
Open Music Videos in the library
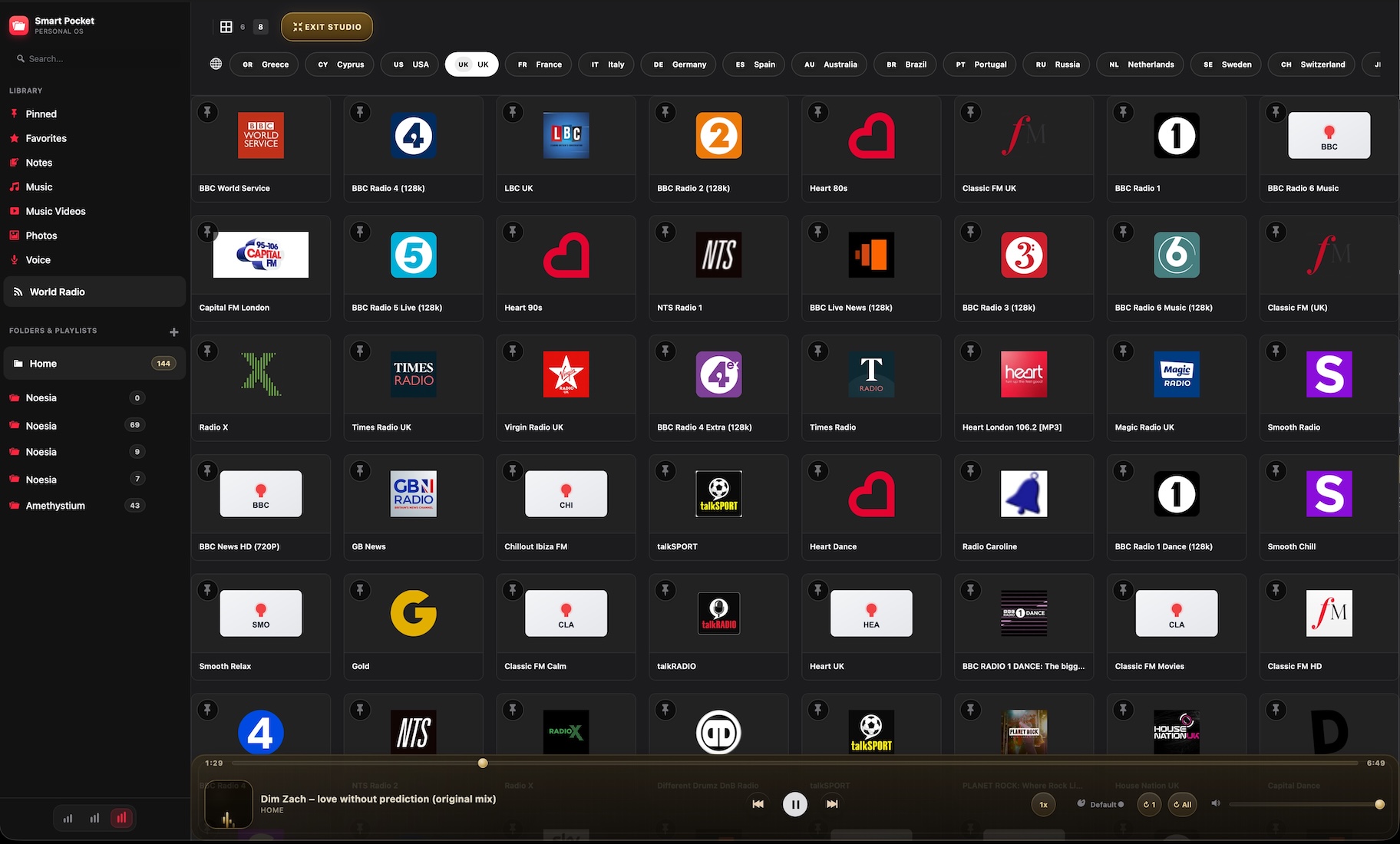pos(95,211)
